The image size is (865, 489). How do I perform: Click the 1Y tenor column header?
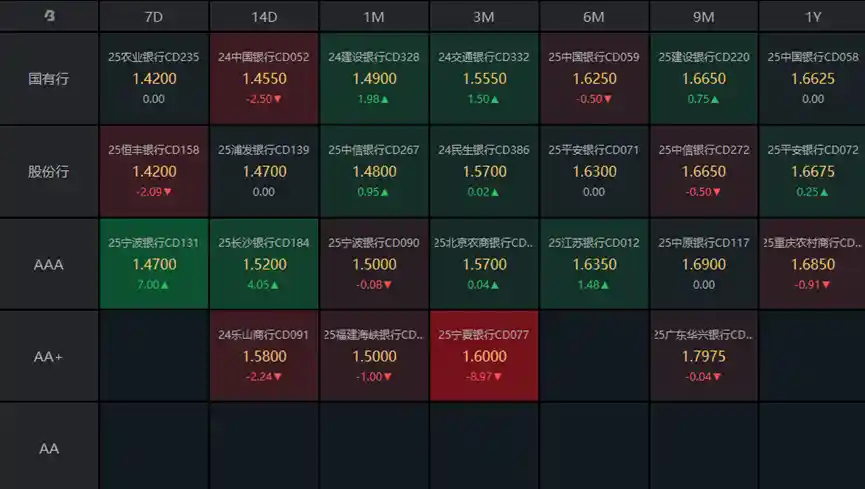click(x=812, y=17)
